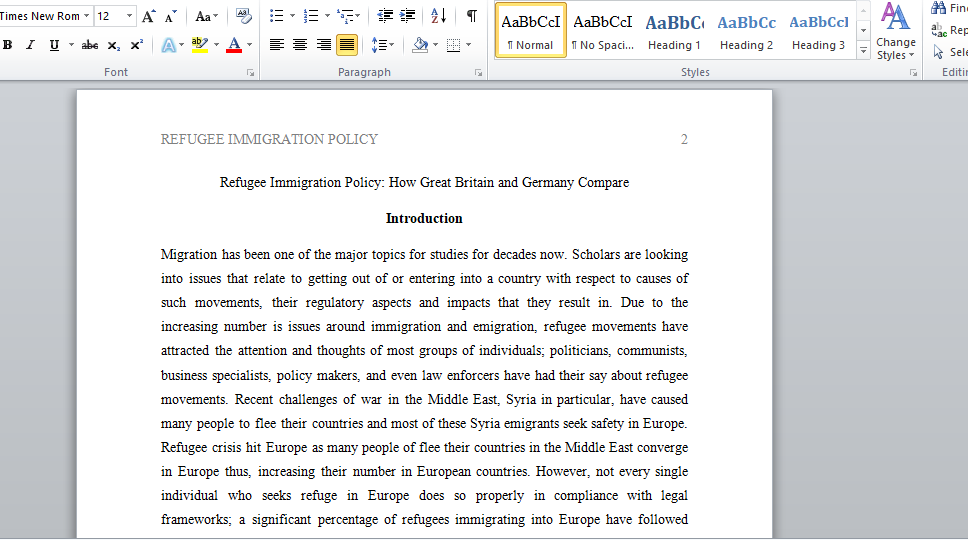The height and width of the screenshot is (540, 968).
Task: Open Line and Paragraph Spacing
Action: pyautogui.click(x=383, y=45)
